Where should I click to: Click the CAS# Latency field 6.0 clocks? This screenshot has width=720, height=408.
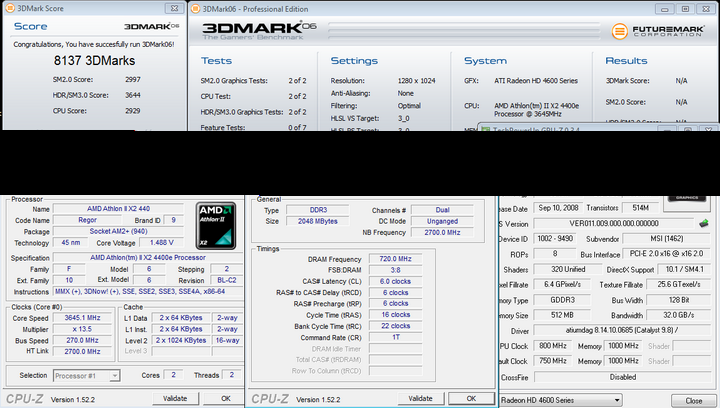pyautogui.click(x=395, y=281)
